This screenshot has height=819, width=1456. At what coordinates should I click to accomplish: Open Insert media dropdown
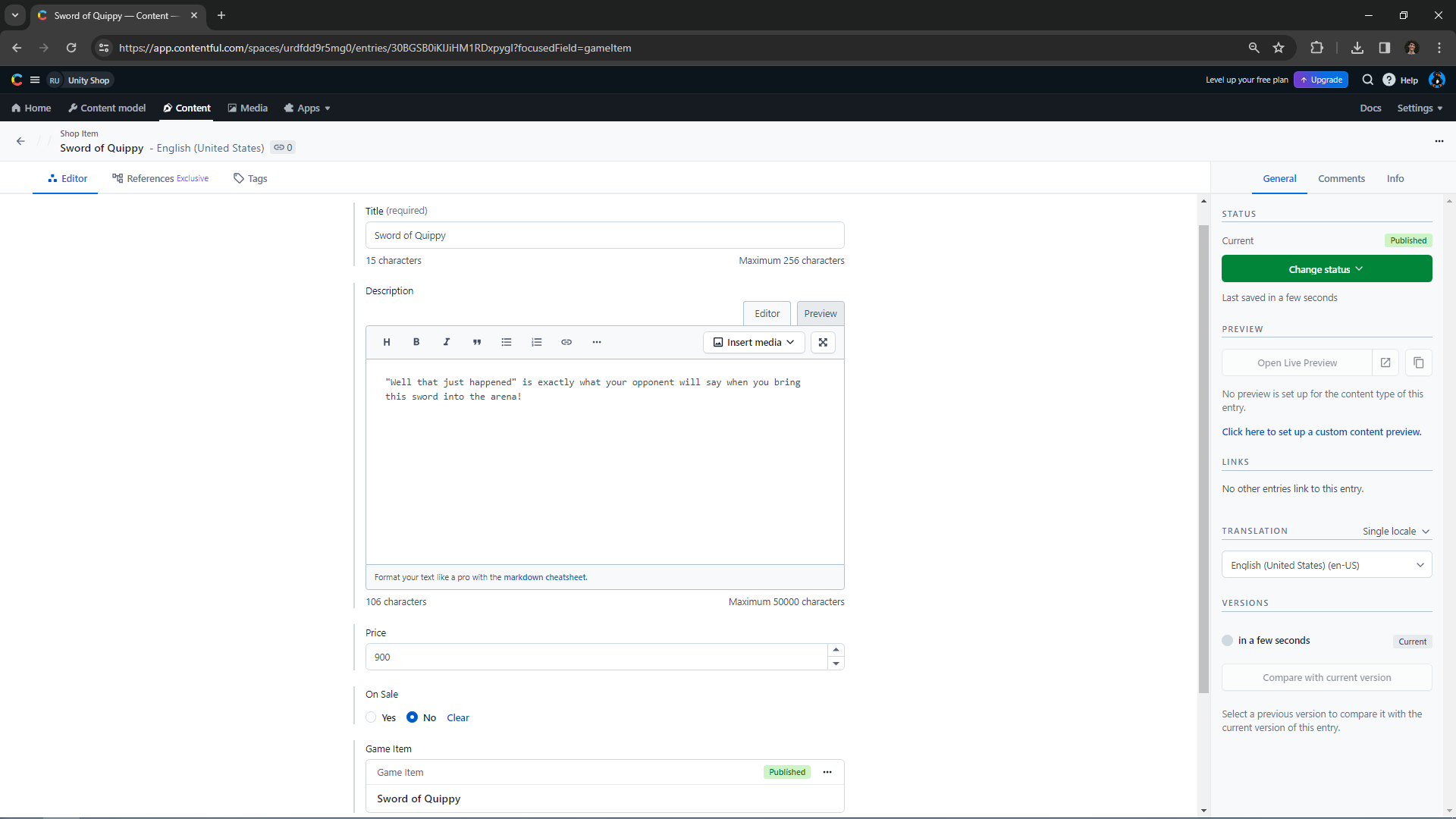[x=754, y=343]
